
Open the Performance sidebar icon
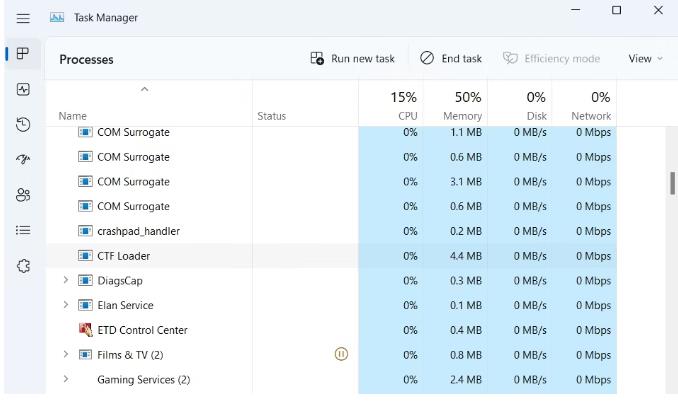pyautogui.click(x=23, y=89)
